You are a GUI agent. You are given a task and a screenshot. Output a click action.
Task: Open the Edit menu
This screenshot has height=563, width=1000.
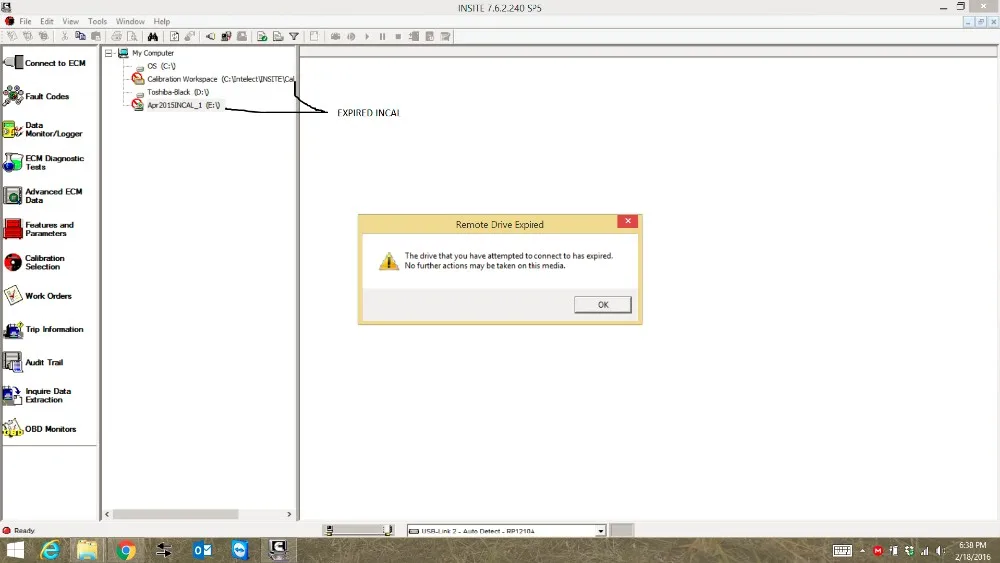(x=47, y=21)
